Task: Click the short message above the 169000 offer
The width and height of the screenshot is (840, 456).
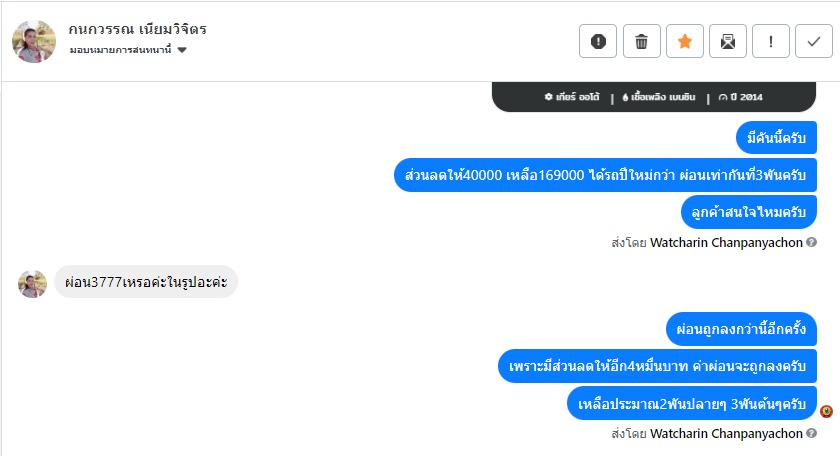Action: (776, 136)
